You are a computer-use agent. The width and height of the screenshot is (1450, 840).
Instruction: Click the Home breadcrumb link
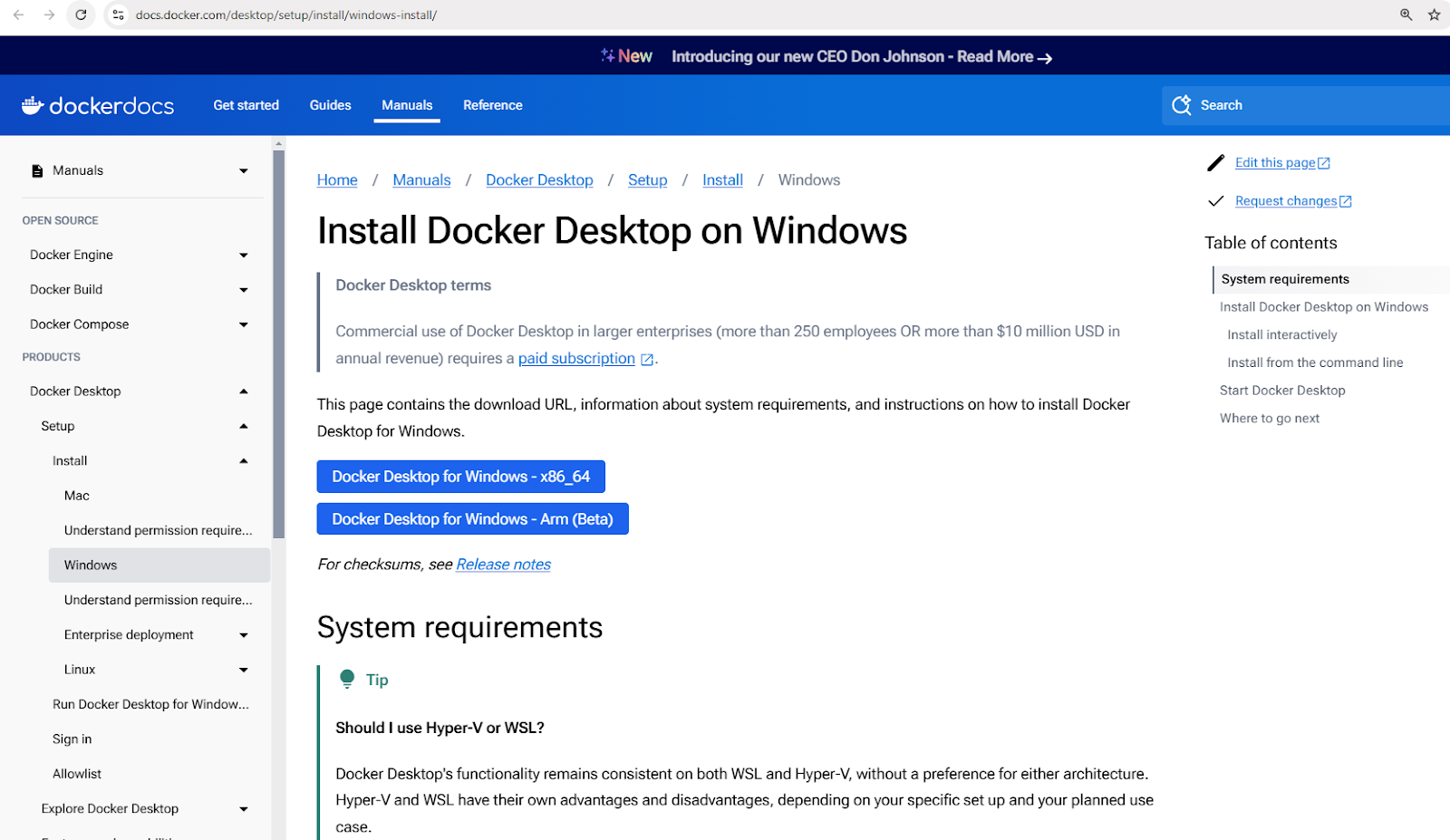pos(337,180)
